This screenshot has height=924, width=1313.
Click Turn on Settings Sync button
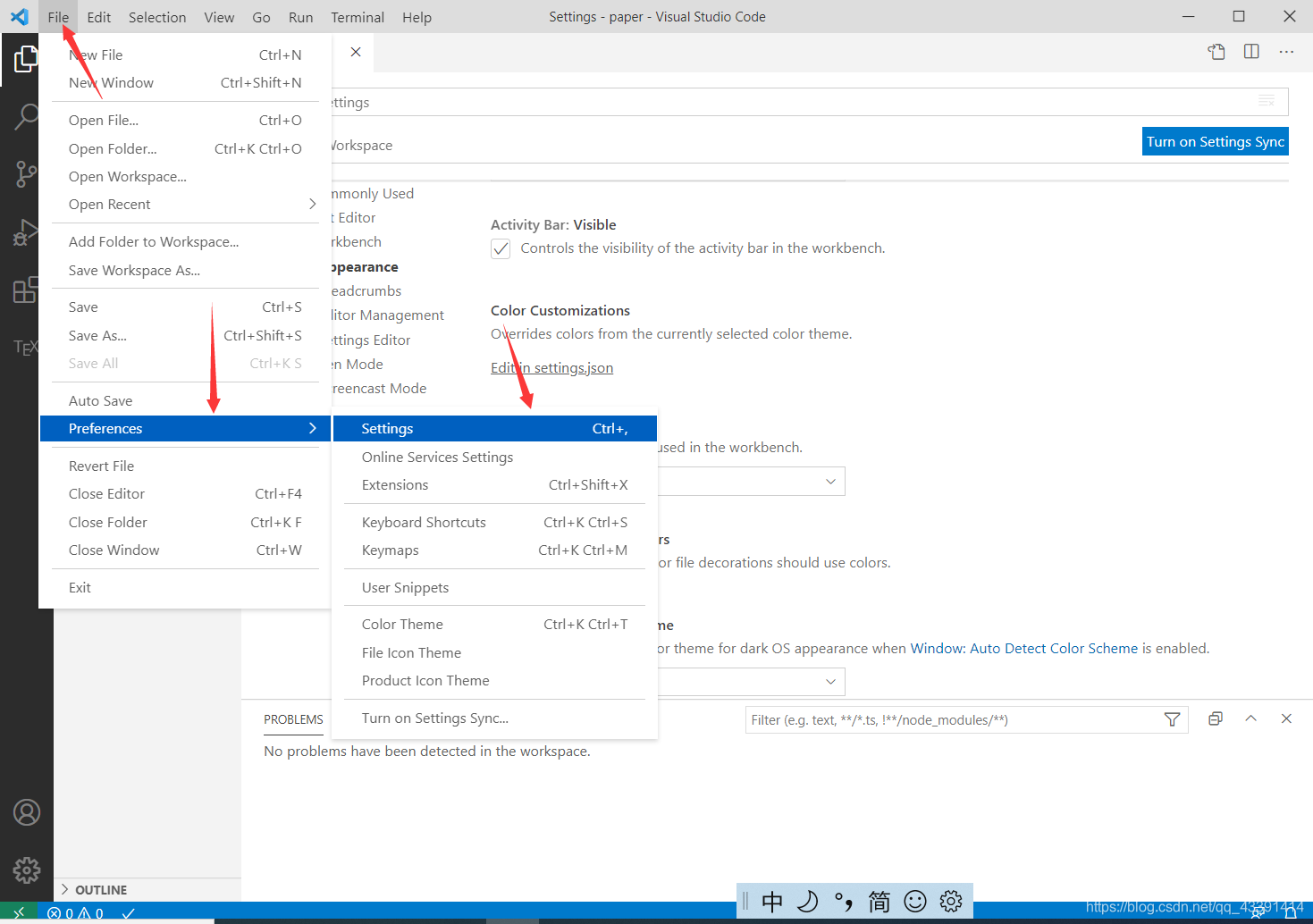coord(1216,141)
